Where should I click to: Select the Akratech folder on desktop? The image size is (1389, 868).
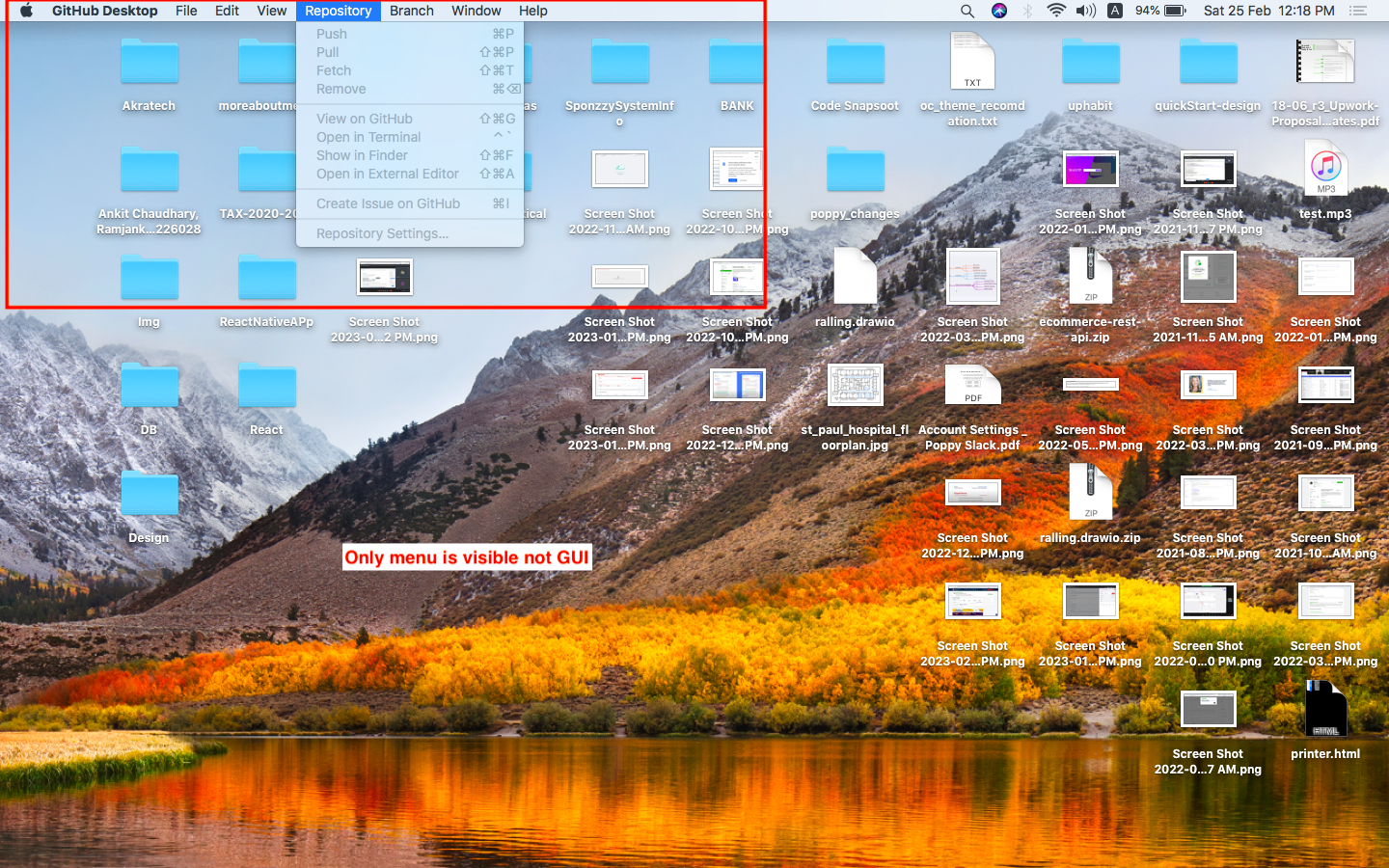[x=149, y=62]
